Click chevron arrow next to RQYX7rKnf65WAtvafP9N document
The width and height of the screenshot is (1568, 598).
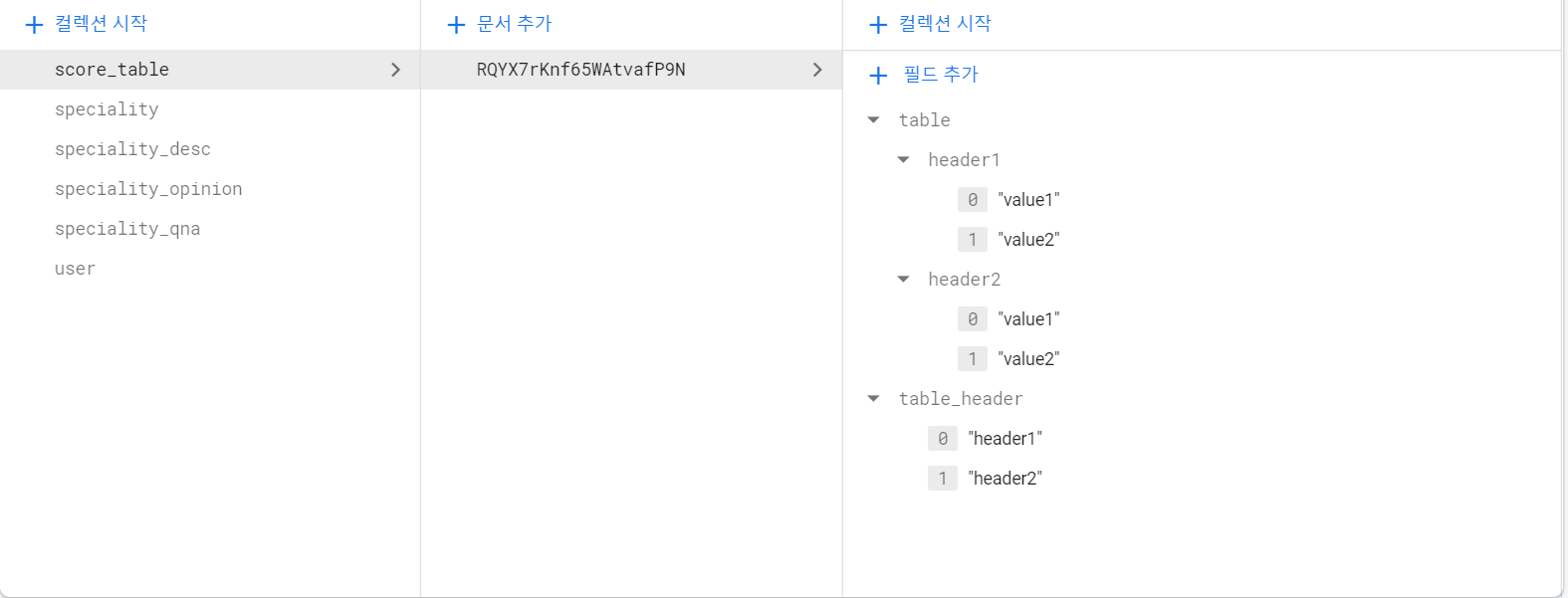click(x=817, y=70)
